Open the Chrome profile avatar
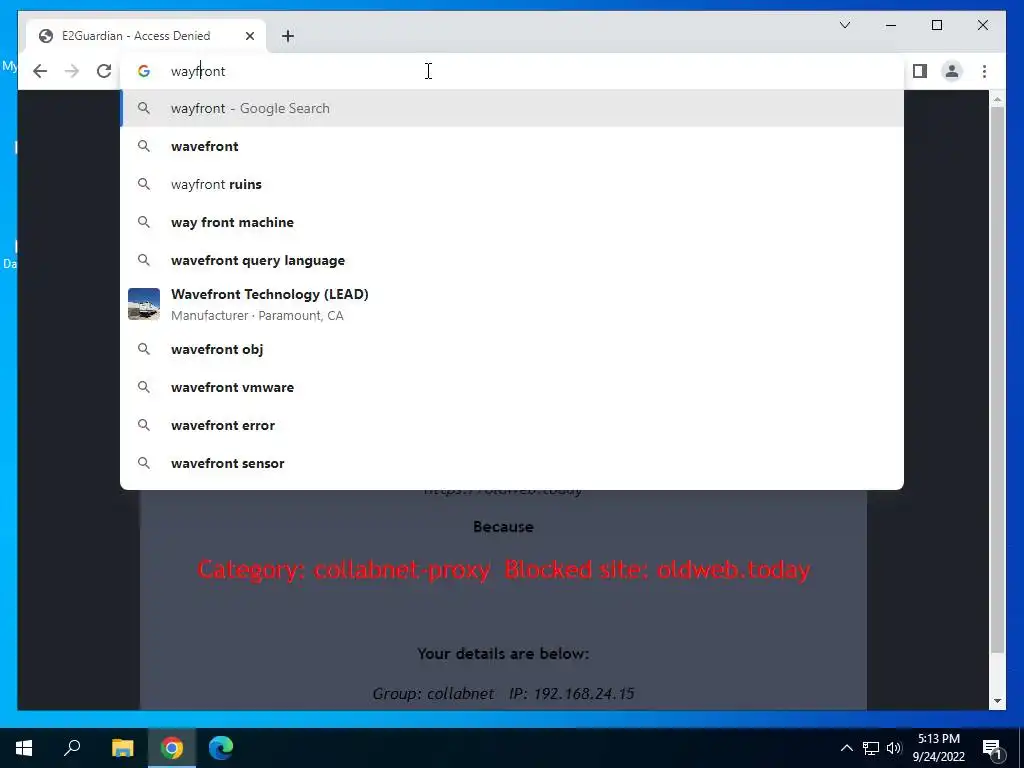Screen dimensions: 1024x768 tap(952, 71)
